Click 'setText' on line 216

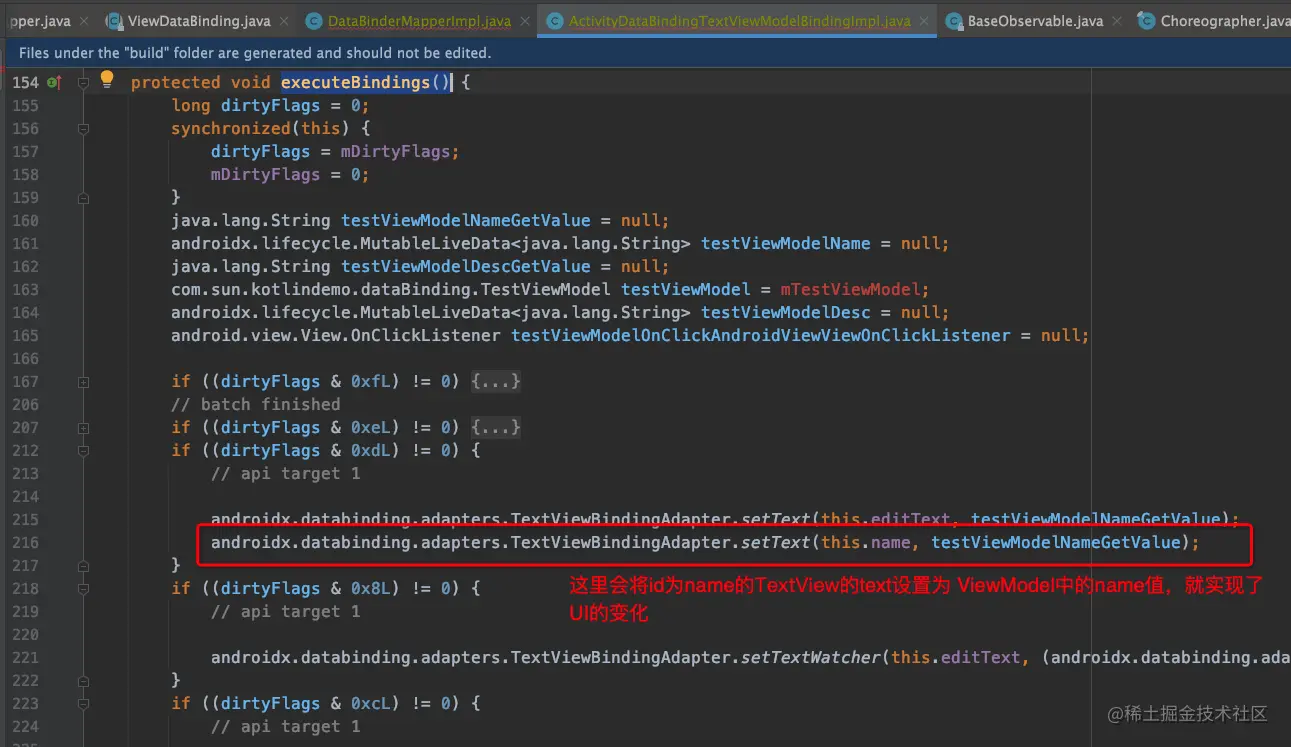pos(775,542)
